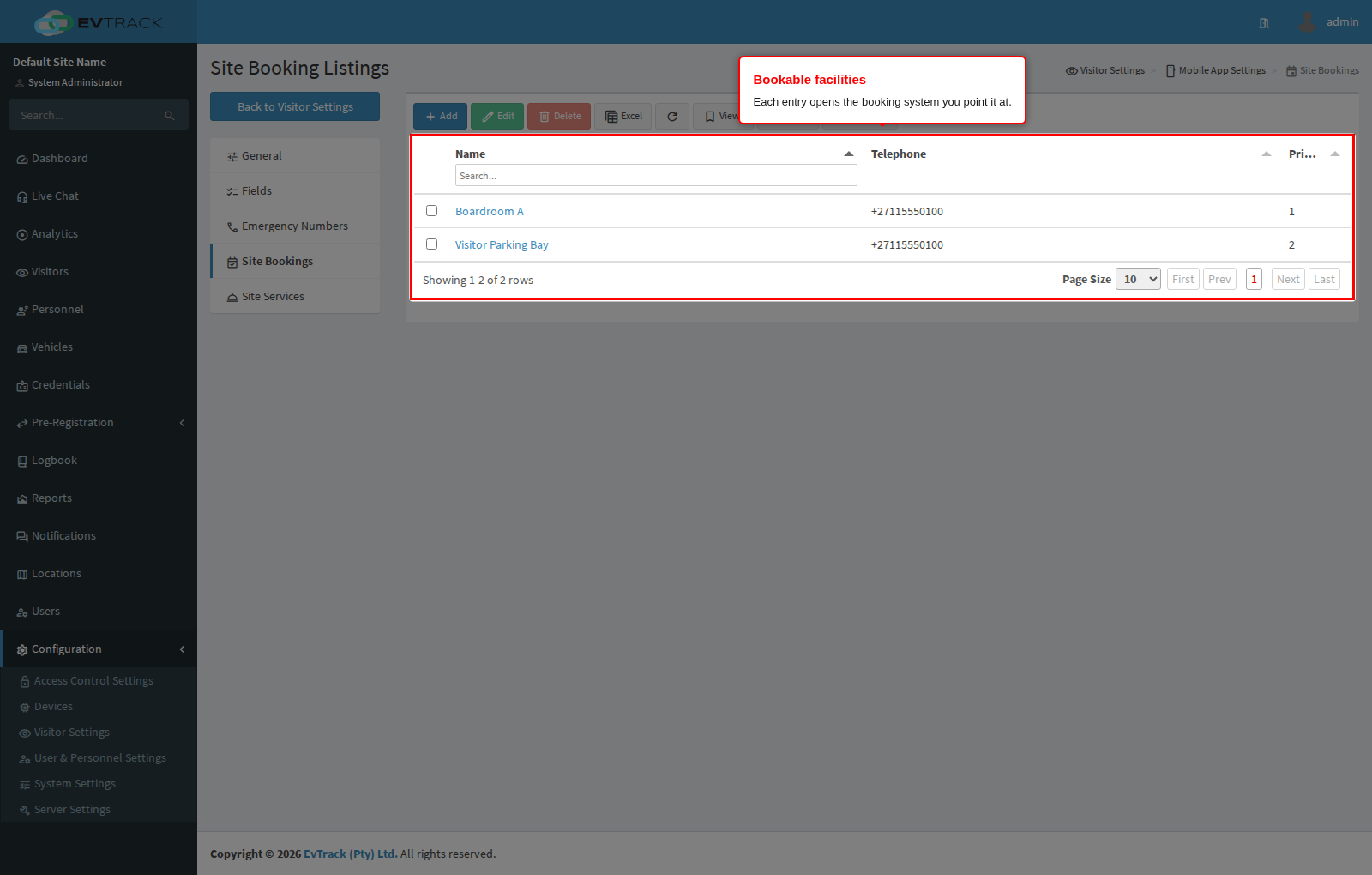Click the Add booking button
This screenshot has height=875, width=1372.
point(440,116)
